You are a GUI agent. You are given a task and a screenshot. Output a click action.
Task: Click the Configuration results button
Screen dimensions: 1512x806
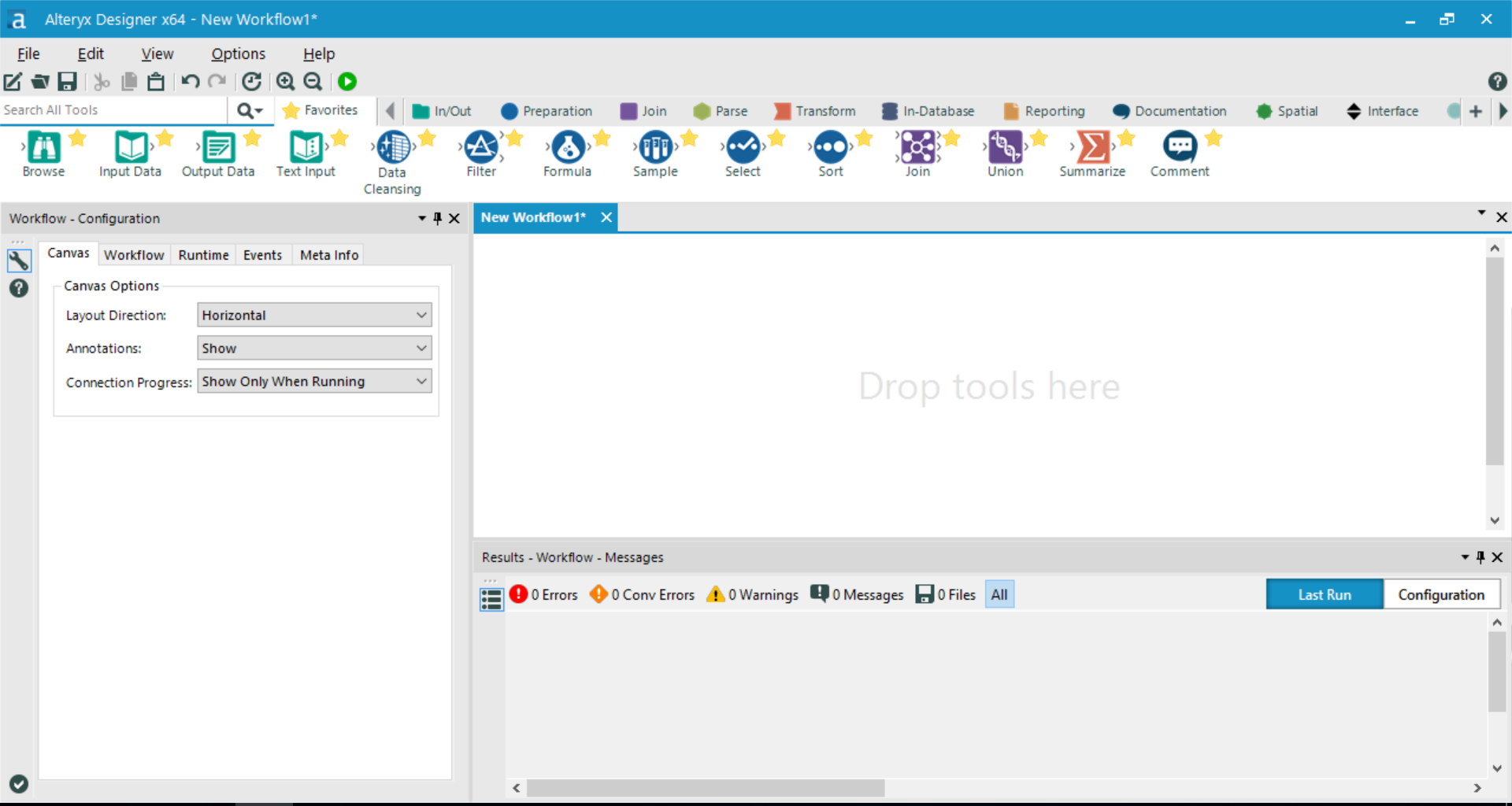pyautogui.click(x=1441, y=594)
